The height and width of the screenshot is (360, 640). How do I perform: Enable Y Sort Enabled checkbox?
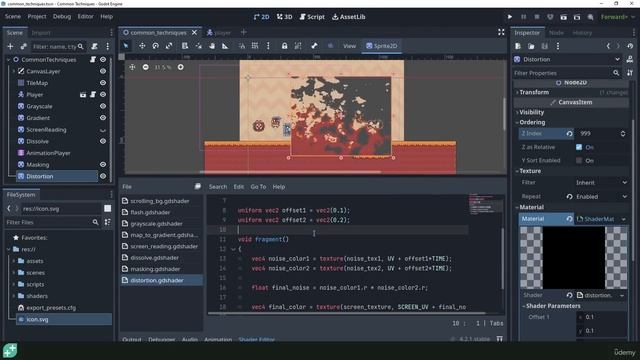579,160
